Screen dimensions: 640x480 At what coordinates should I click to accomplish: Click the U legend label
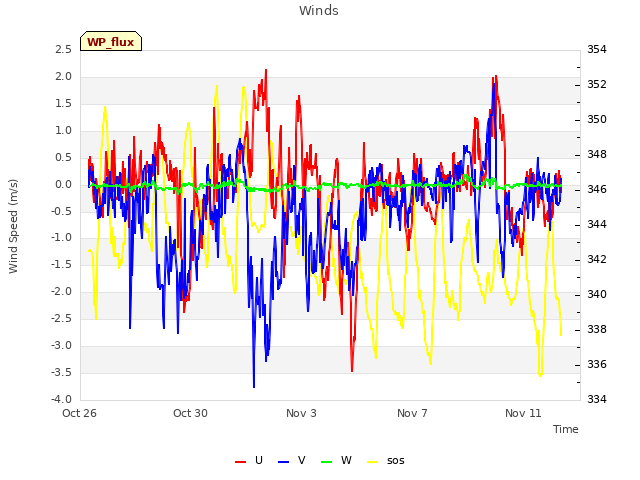pyautogui.click(x=259, y=460)
